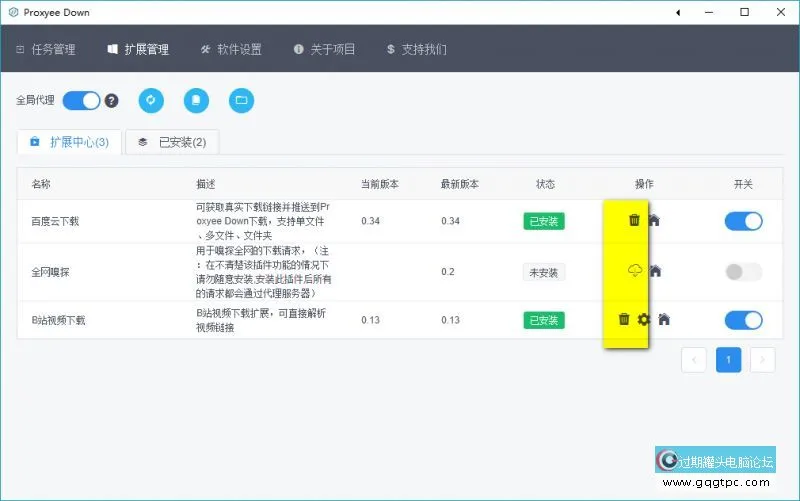
Task: Select page 1 pagination button
Action: point(729,360)
